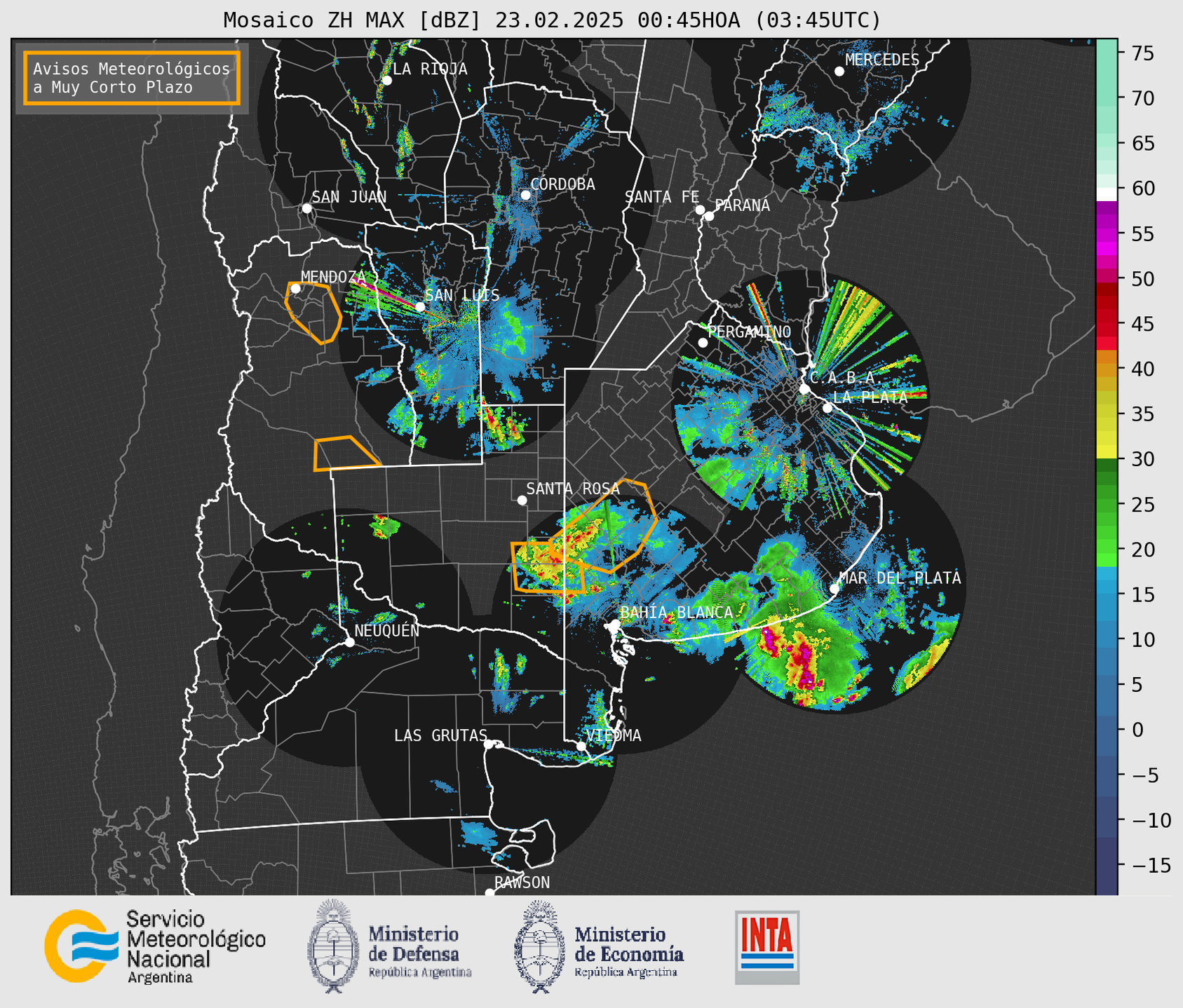The image size is (1183, 1008).
Task: Click the SANTA ROSA city label
Action: (x=573, y=489)
